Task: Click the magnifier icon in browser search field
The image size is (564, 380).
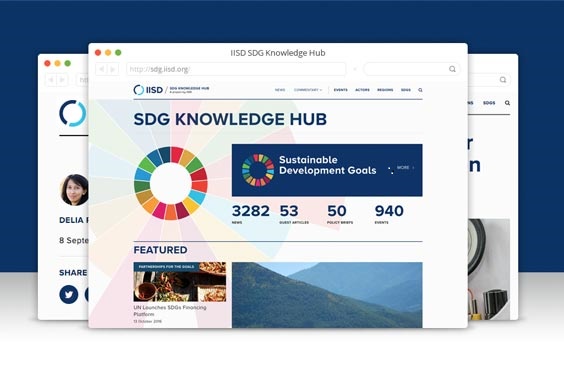Action: 452,69
